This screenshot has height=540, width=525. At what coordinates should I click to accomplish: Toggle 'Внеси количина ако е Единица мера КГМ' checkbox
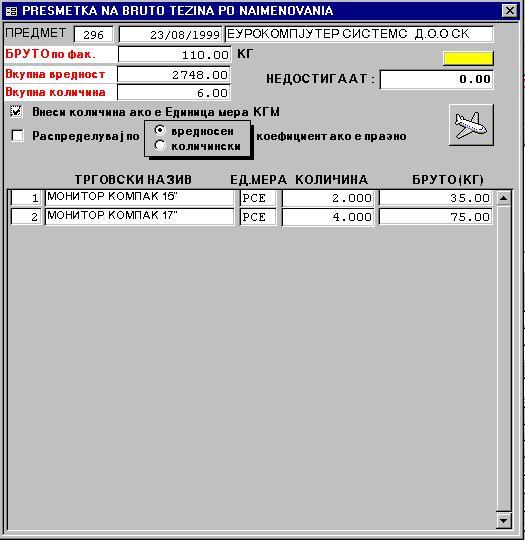[x=17, y=112]
